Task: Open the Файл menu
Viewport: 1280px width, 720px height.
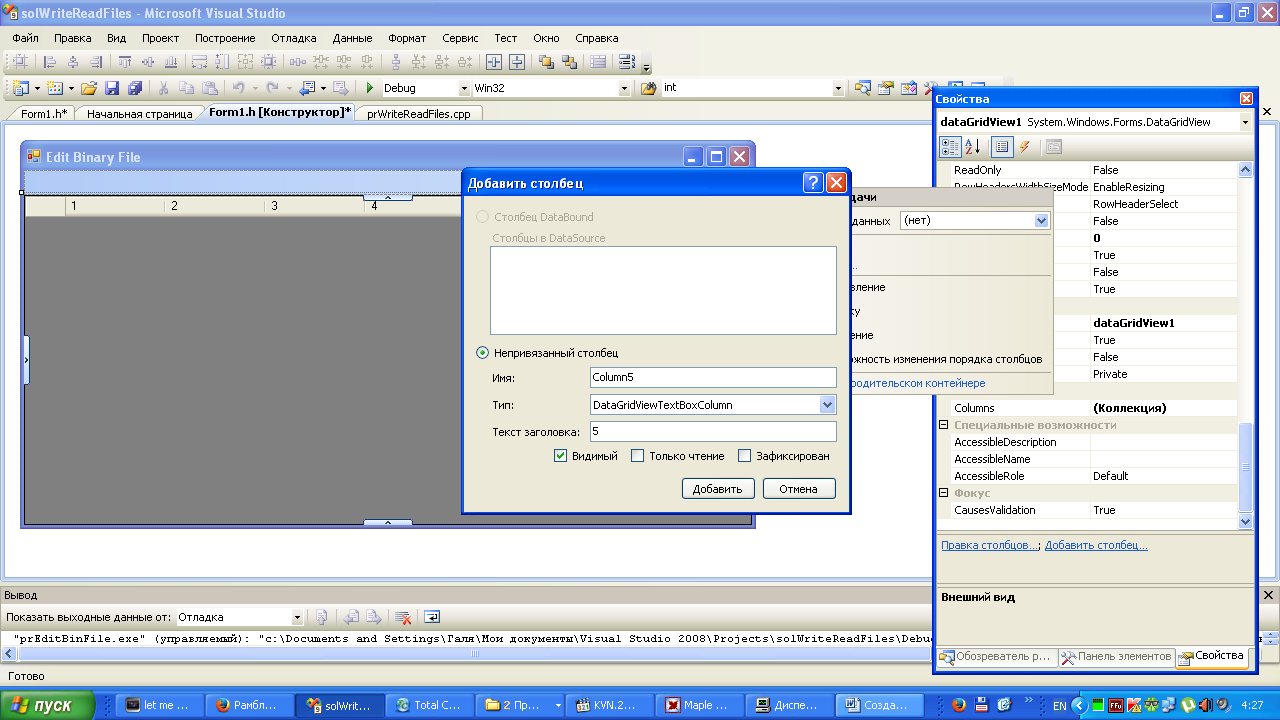Action: coord(26,38)
